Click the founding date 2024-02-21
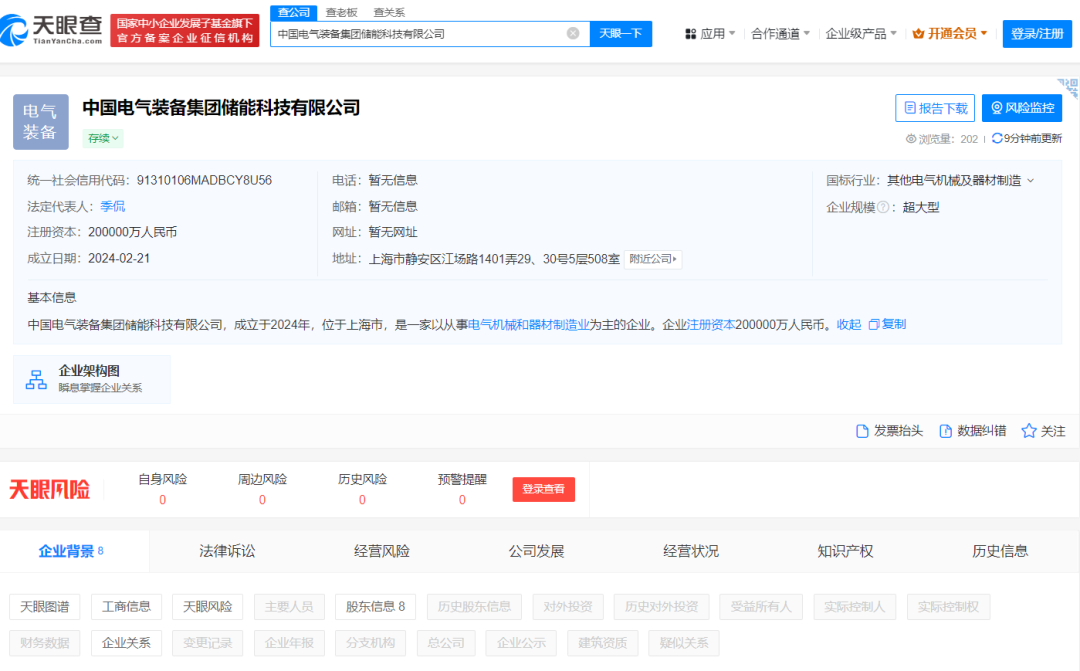1080x671 pixels. [x=119, y=259]
